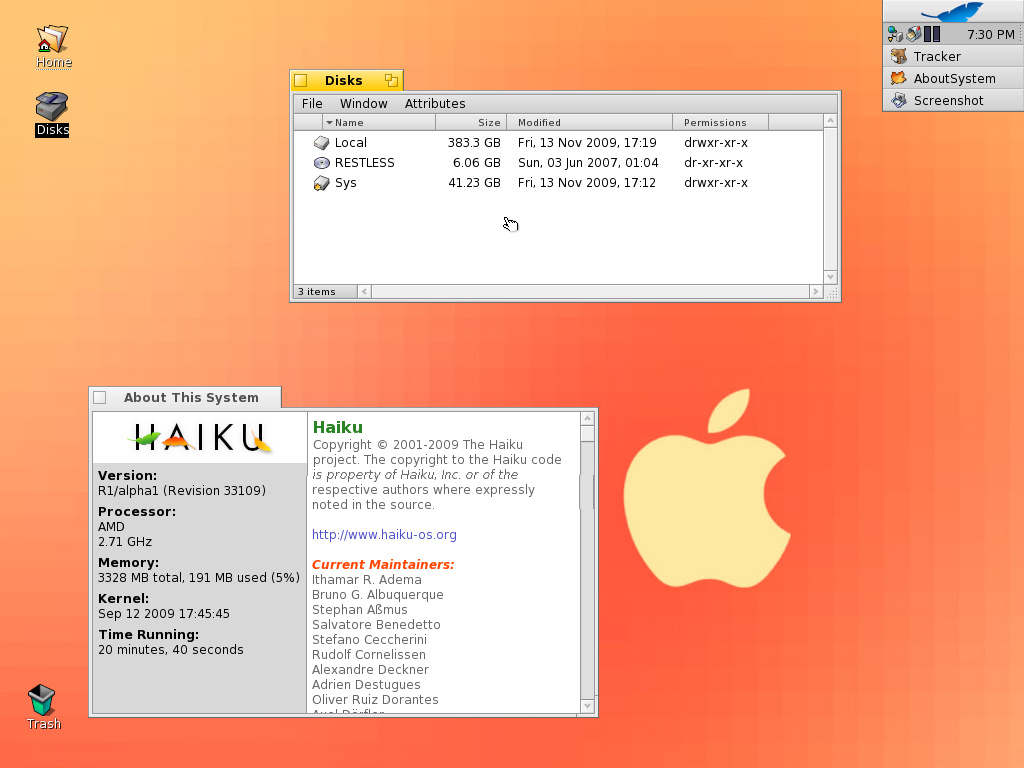The width and height of the screenshot is (1024, 768).
Task: Click the Sys volume icon
Action: (321, 183)
